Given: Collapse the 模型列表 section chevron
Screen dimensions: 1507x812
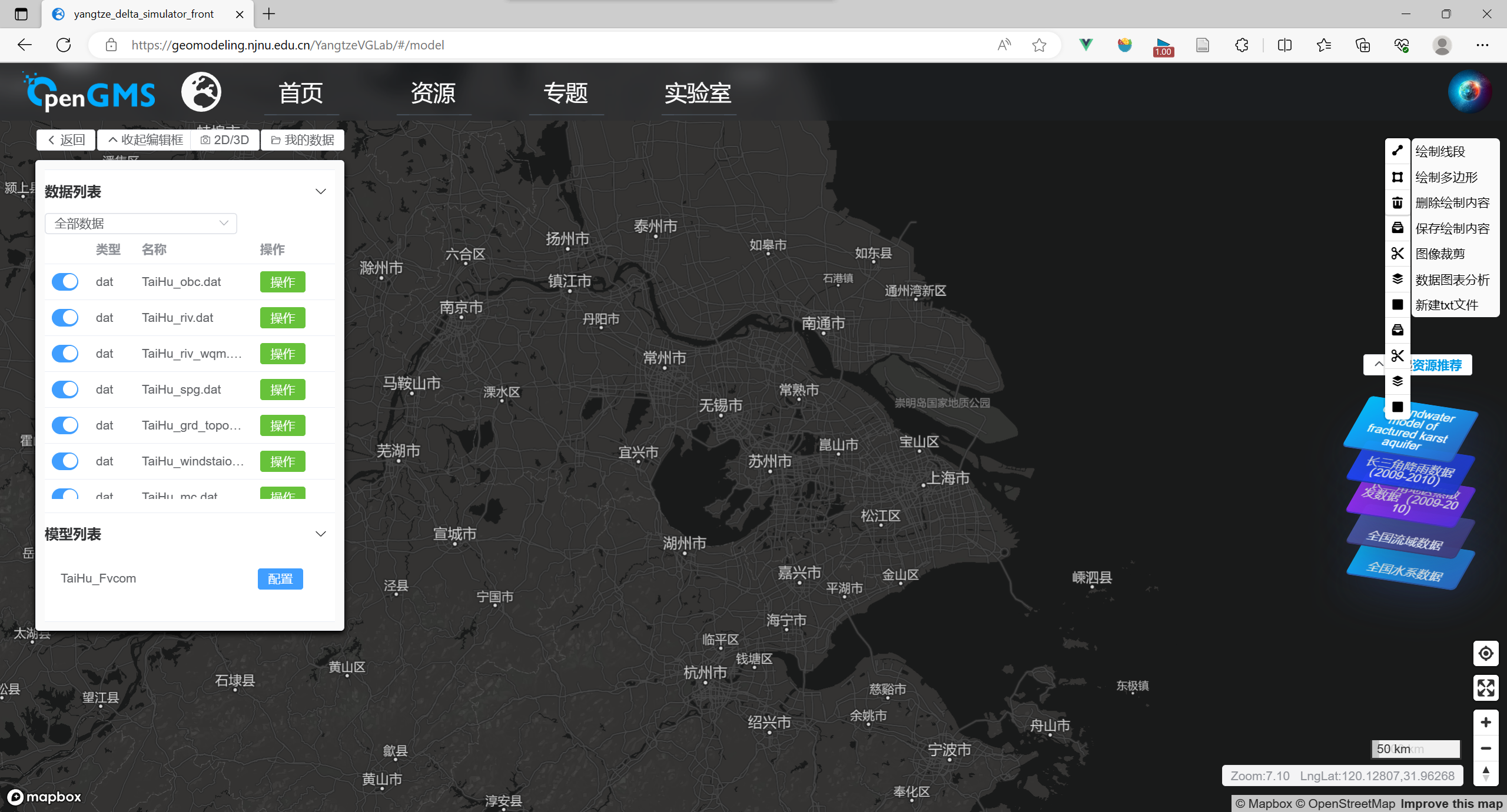Looking at the screenshot, I should 321,534.
